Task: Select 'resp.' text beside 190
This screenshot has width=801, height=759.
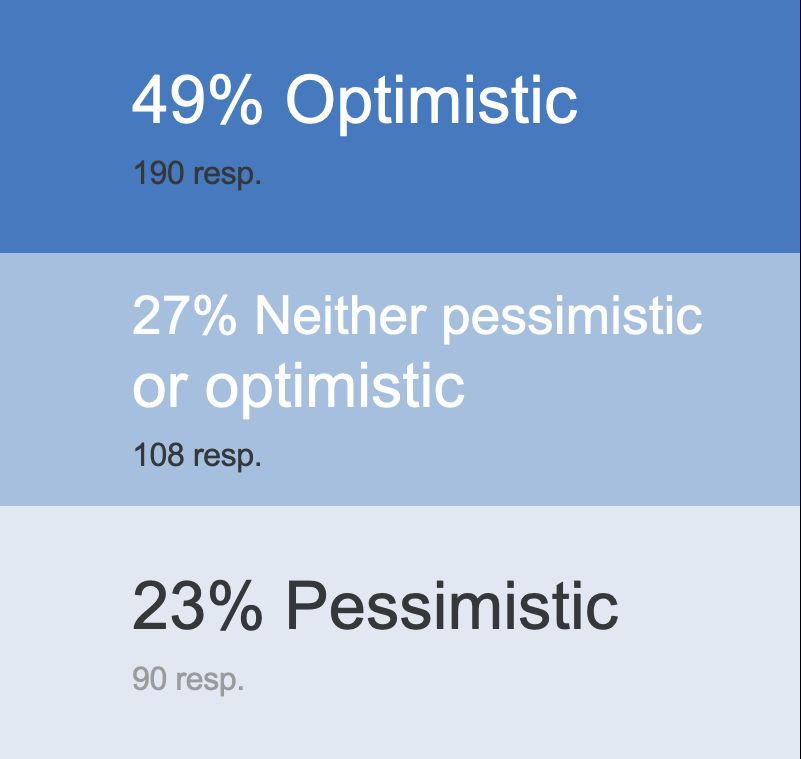Action: coord(227,176)
